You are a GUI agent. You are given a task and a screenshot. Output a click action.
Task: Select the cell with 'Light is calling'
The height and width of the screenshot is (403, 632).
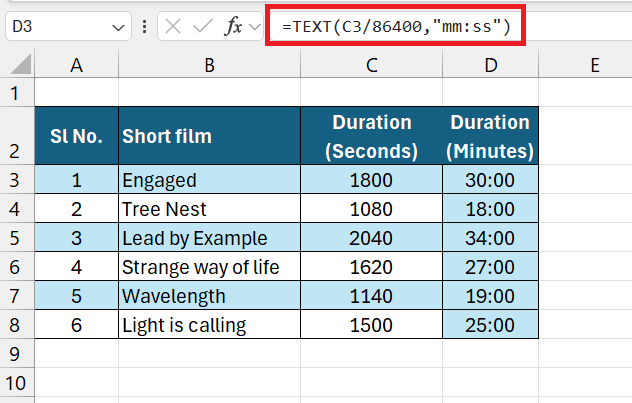[210, 325]
